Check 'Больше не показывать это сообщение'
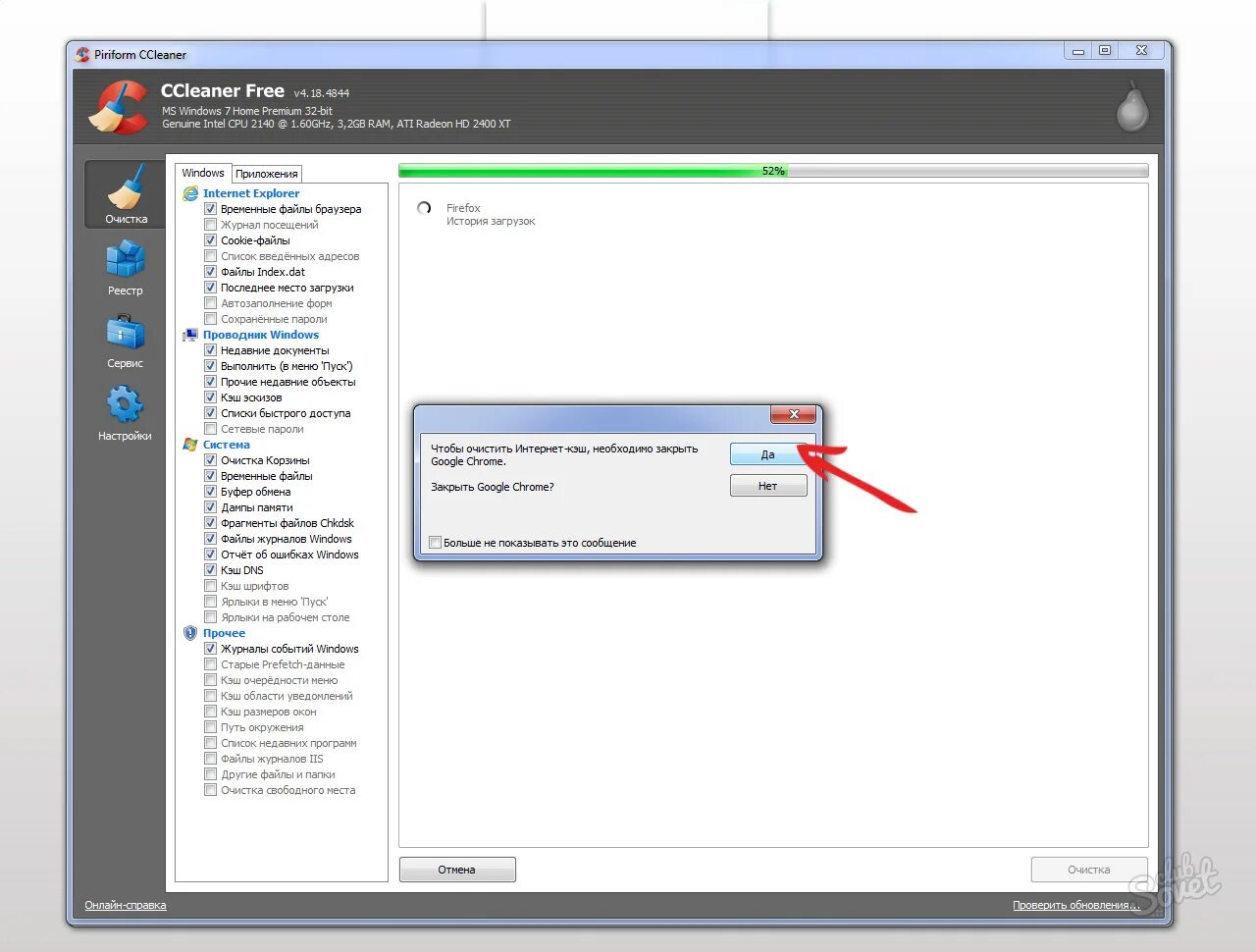 pos(435,543)
